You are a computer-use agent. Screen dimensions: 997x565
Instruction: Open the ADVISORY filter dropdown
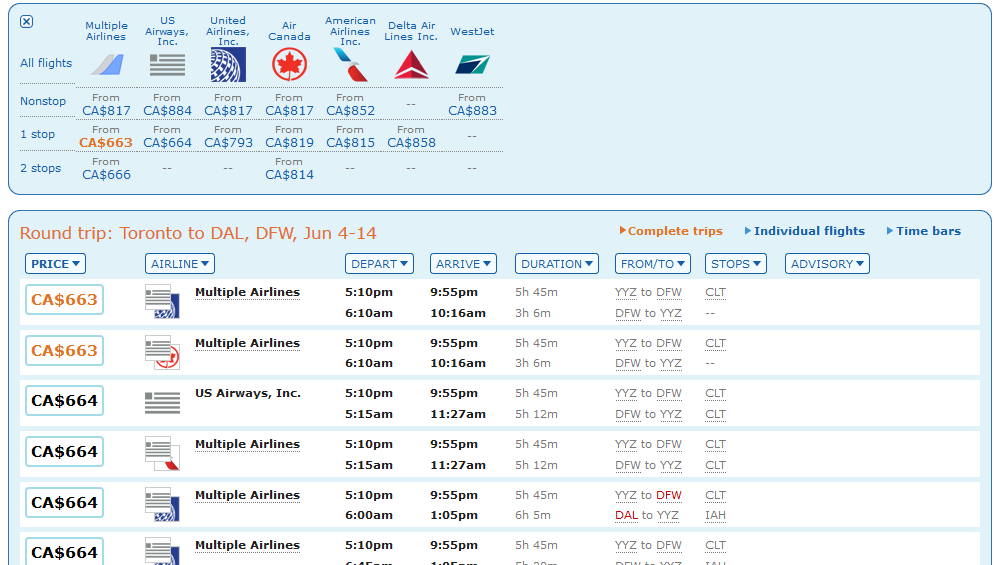click(x=827, y=264)
